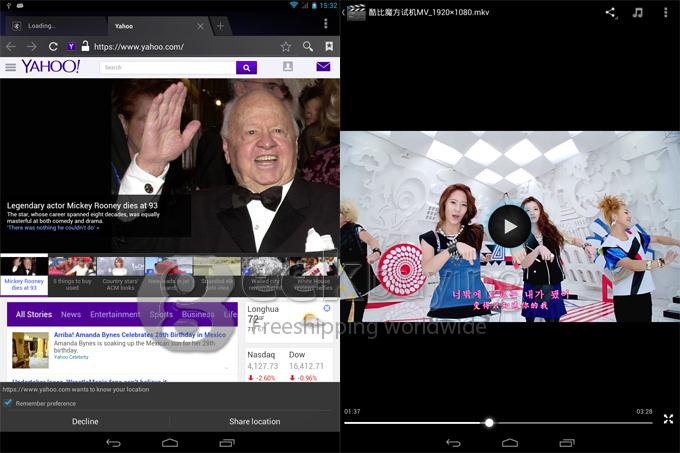Dismiss Longhua weather card
This screenshot has width=680, height=453.
pyautogui.click(x=327, y=308)
